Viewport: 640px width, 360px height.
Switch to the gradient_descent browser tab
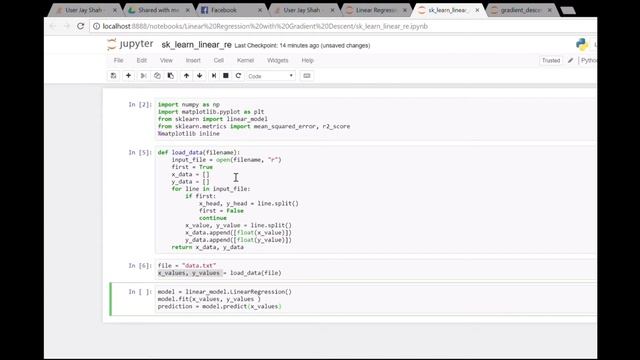click(x=521, y=10)
